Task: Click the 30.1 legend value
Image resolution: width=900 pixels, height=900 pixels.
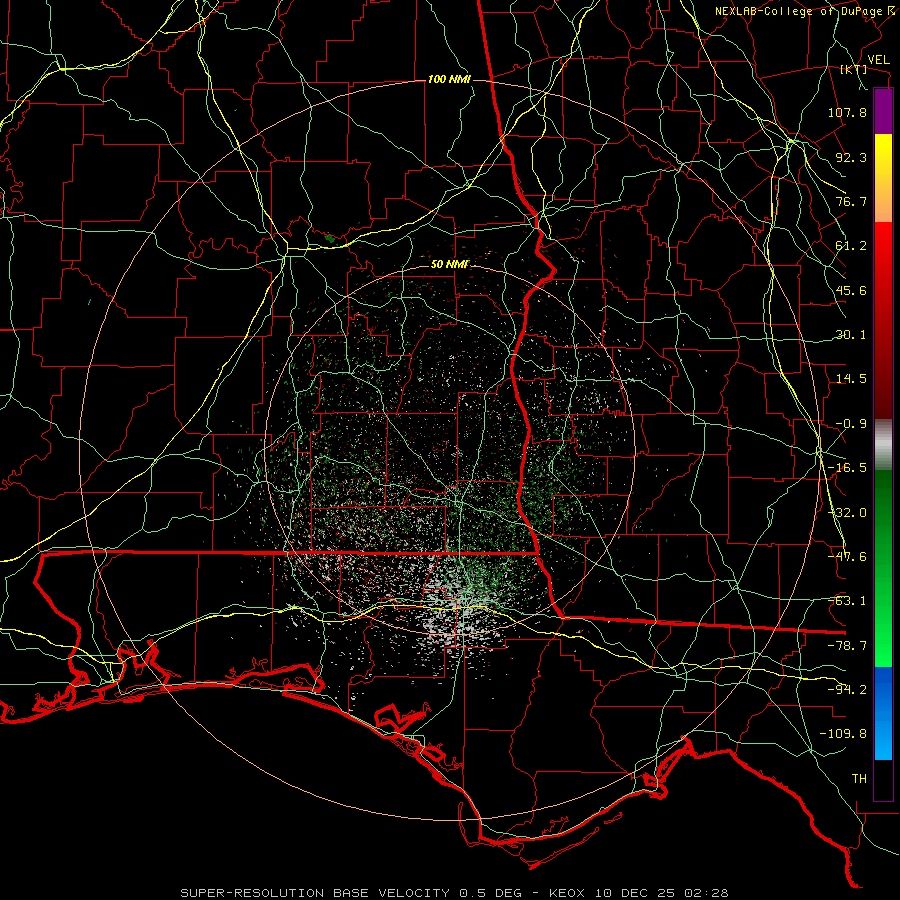Action: pyautogui.click(x=851, y=335)
